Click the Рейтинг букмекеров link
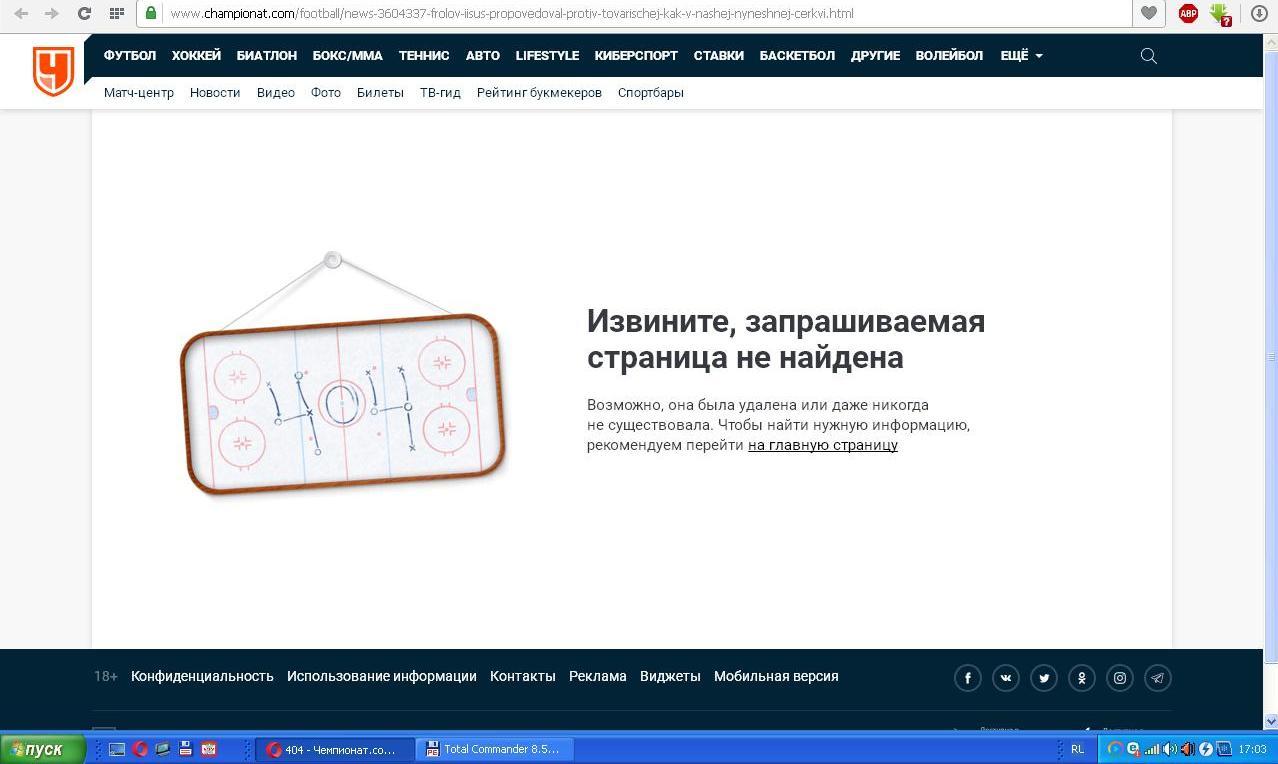Viewport: 1278px width, 764px height. click(539, 93)
